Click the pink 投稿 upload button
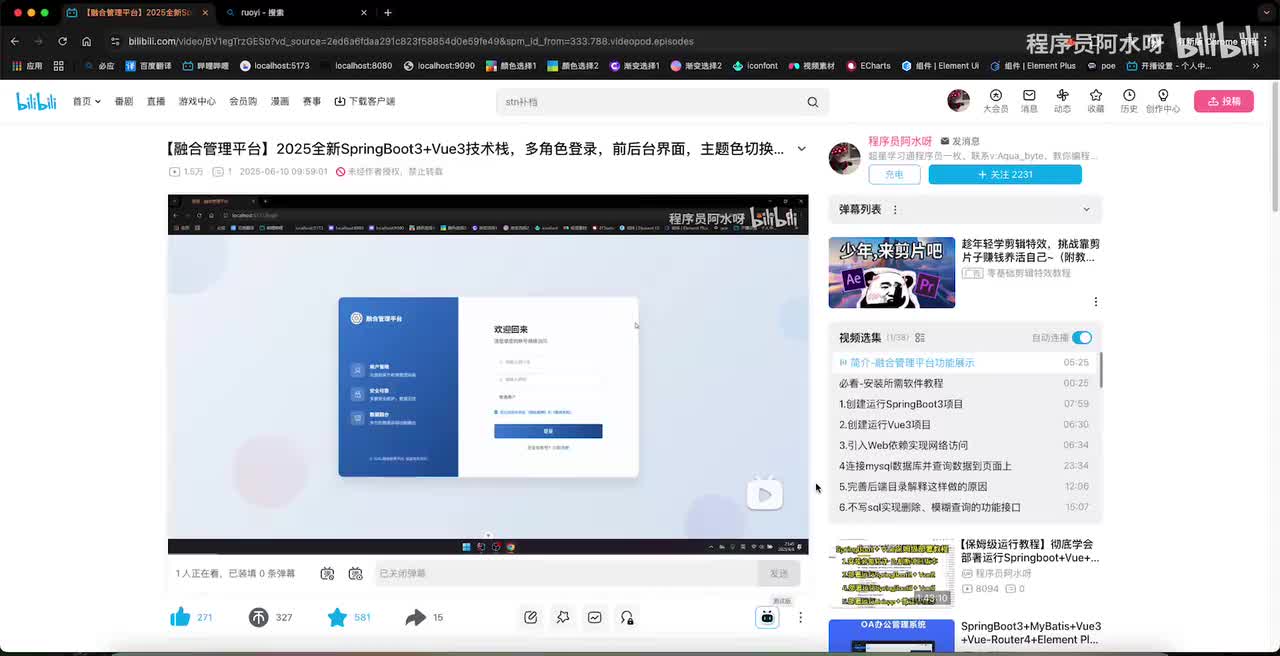This screenshot has width=1280, height=656. [1223, 101]
